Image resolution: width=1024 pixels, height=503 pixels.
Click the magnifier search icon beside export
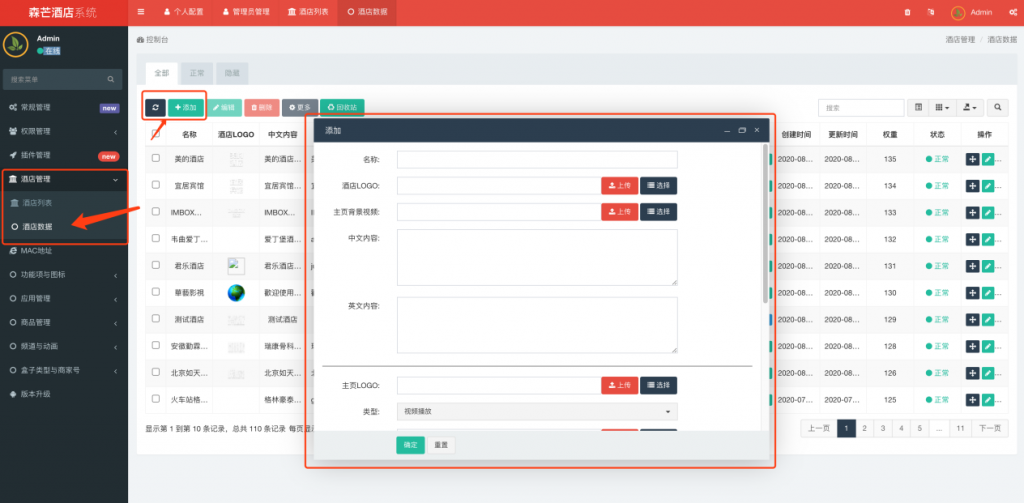[998, 107]
